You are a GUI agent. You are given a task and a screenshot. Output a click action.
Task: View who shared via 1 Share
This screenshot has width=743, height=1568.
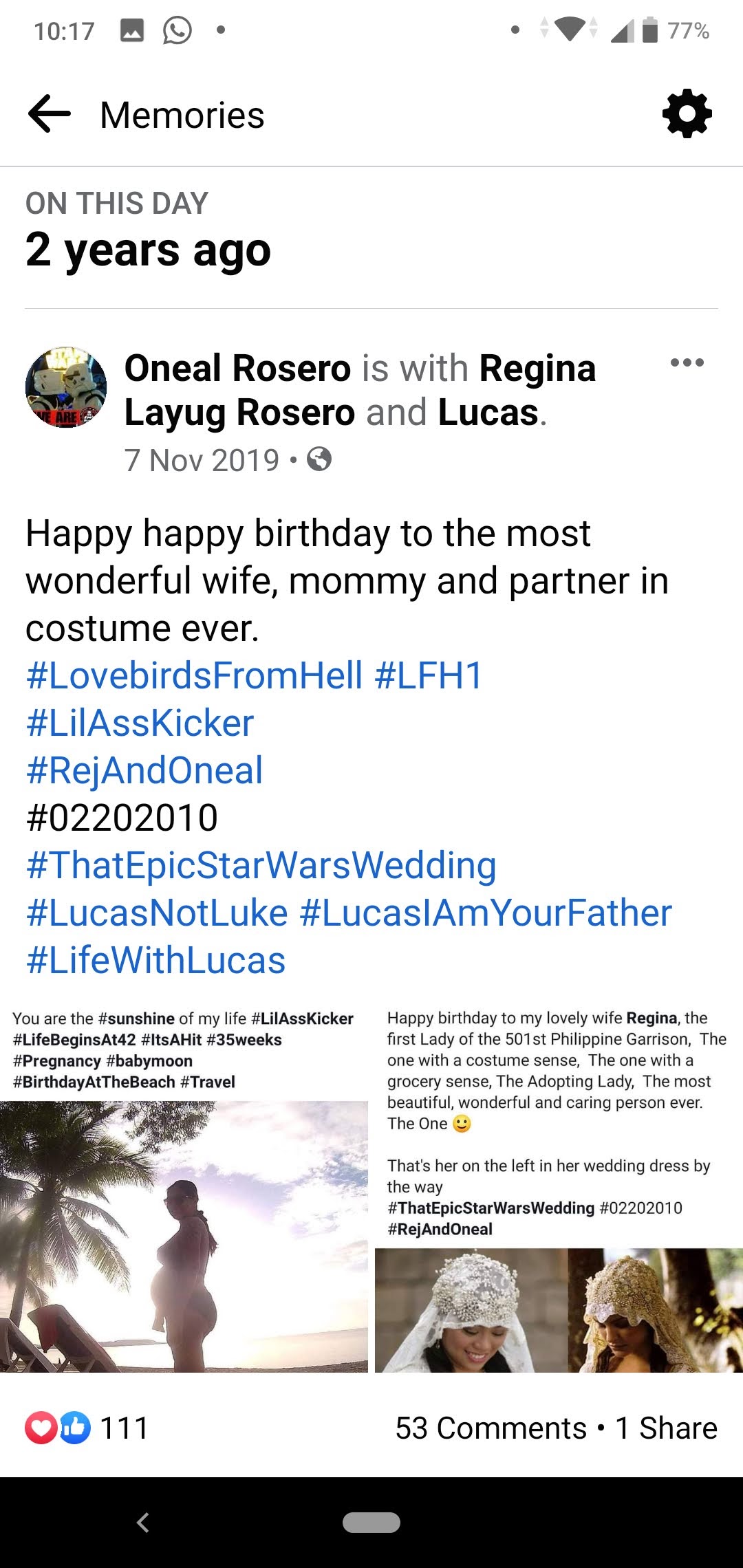pyautogui.click(x=666, y=1428)
